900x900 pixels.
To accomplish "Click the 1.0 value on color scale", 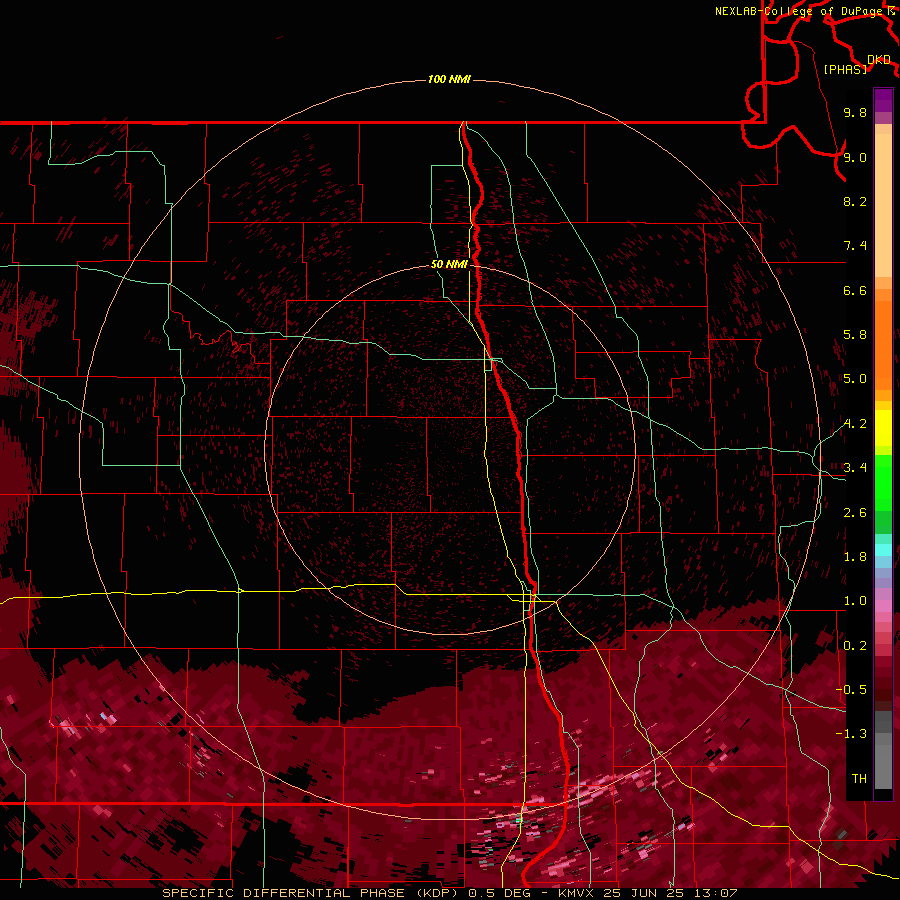I will point(855,601).
